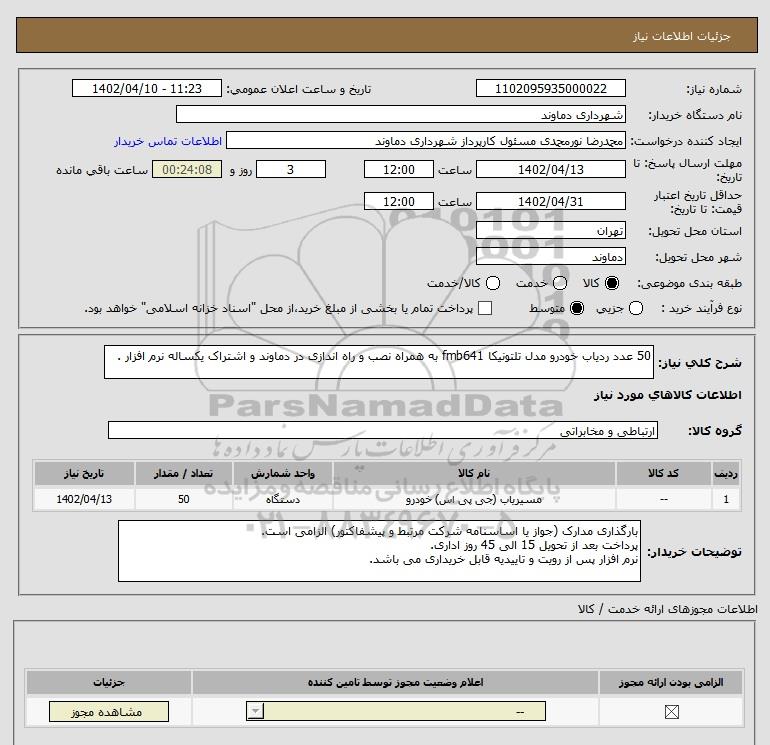Choose the متوسط purchase type radio
This screenshot has height=745, width=770.
click(577, 308)
